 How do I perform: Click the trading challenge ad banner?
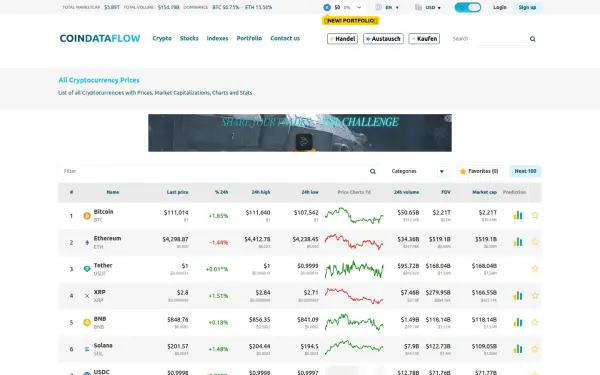click(300, 133)
